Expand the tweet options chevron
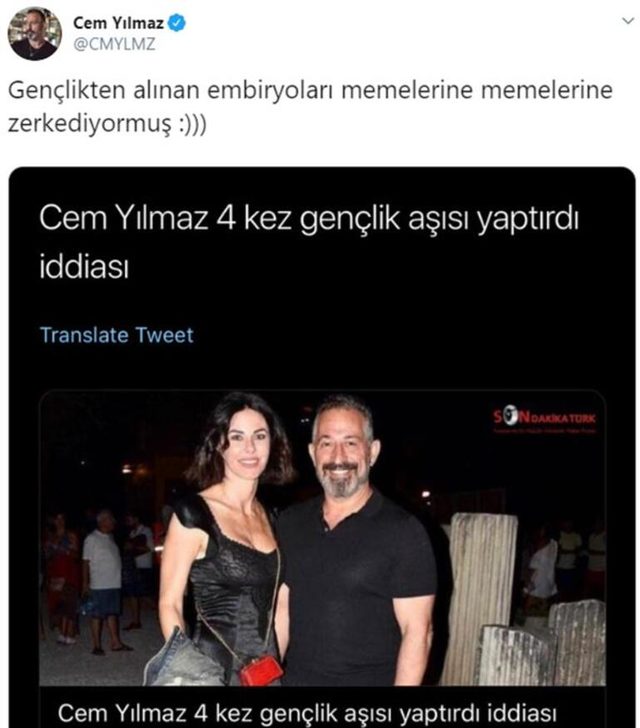Screen dimensions: 640x728 point(628,21)
